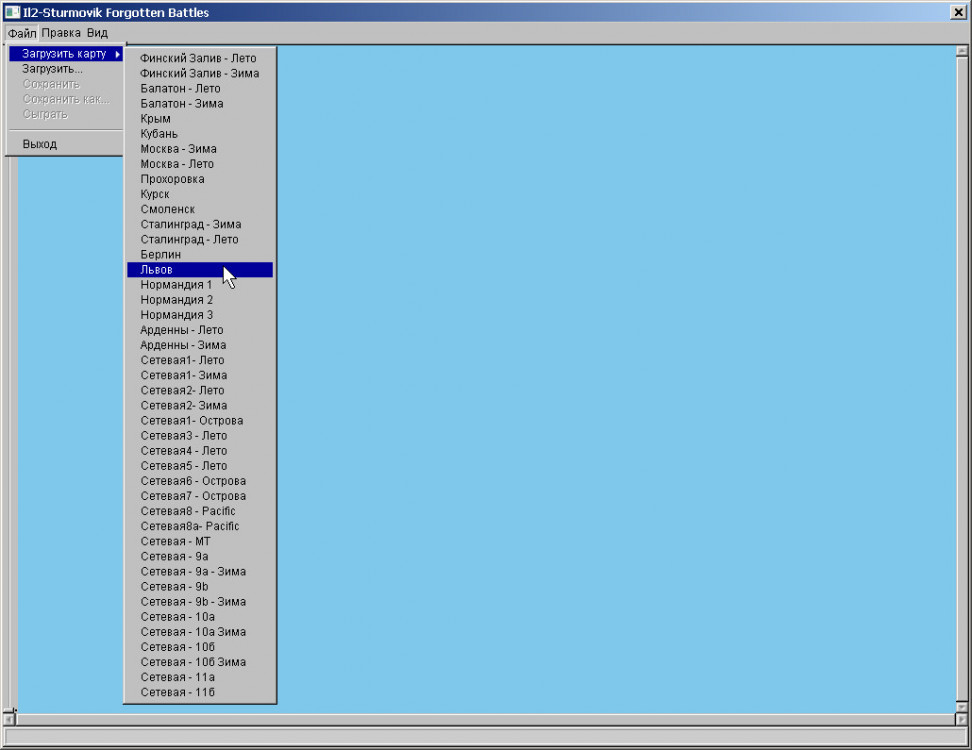Open the Правка menu

61,33
